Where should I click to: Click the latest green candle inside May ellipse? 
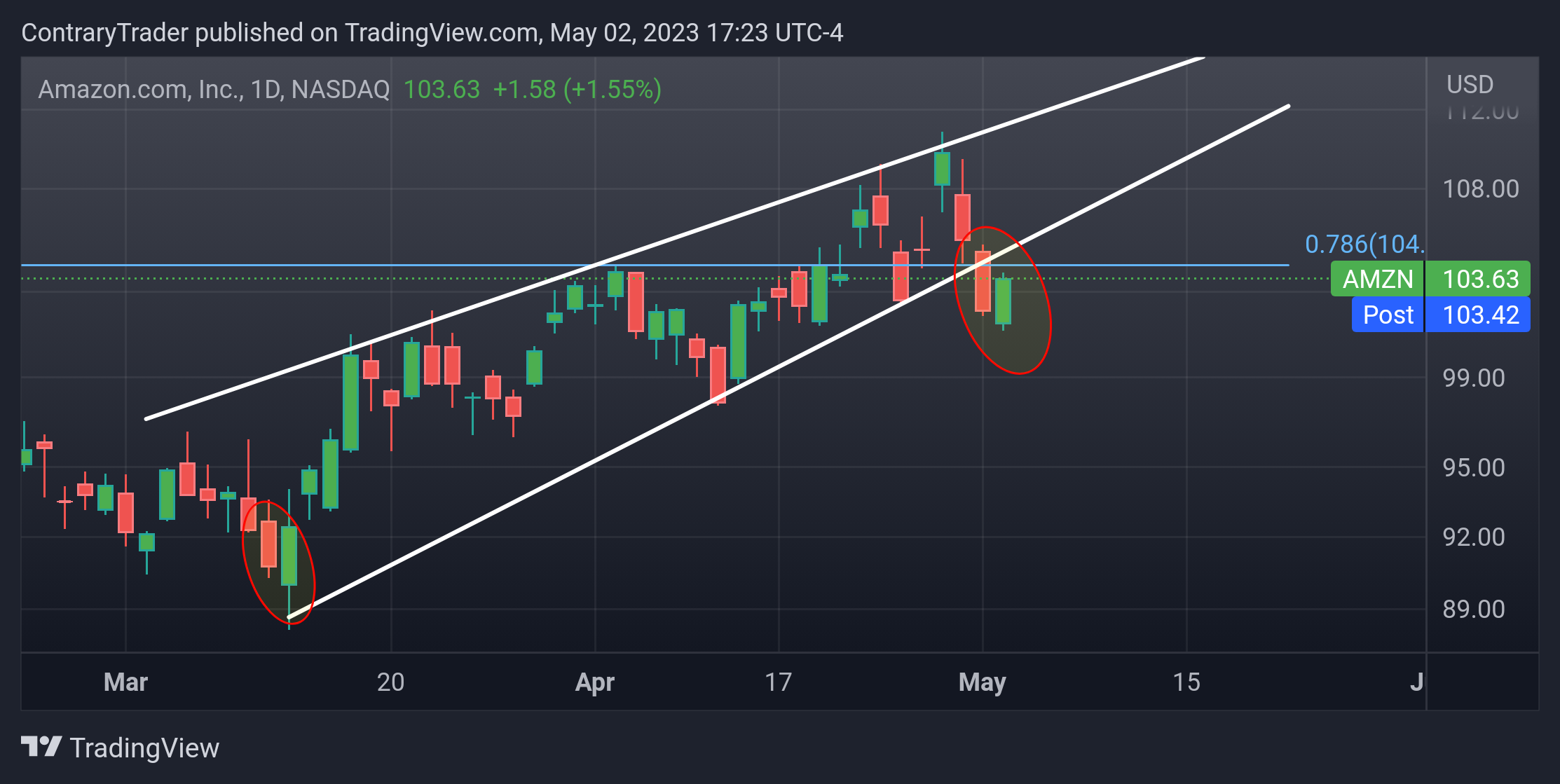pyautogui.click(x=1003, y=301)
